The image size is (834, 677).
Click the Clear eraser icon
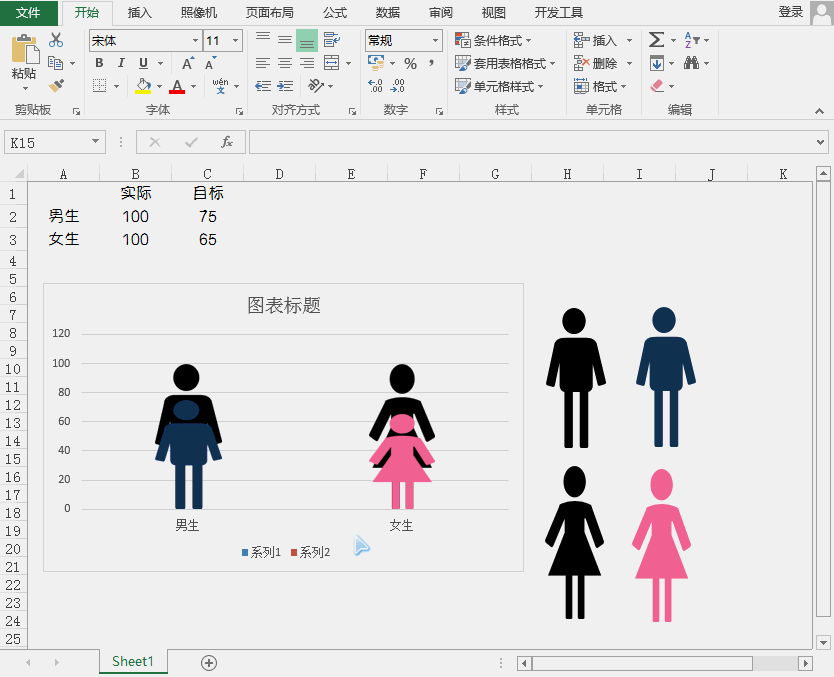[x=657, y=86]
